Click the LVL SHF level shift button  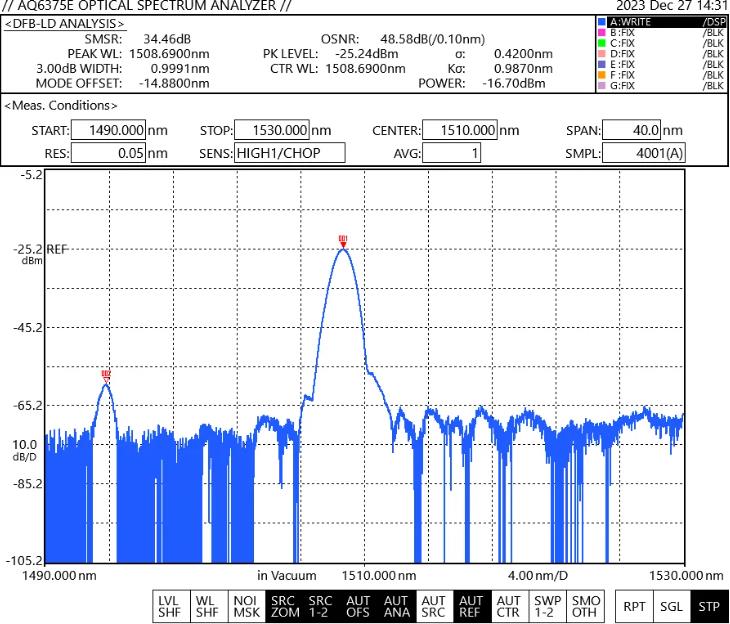(x=167, y=606)
